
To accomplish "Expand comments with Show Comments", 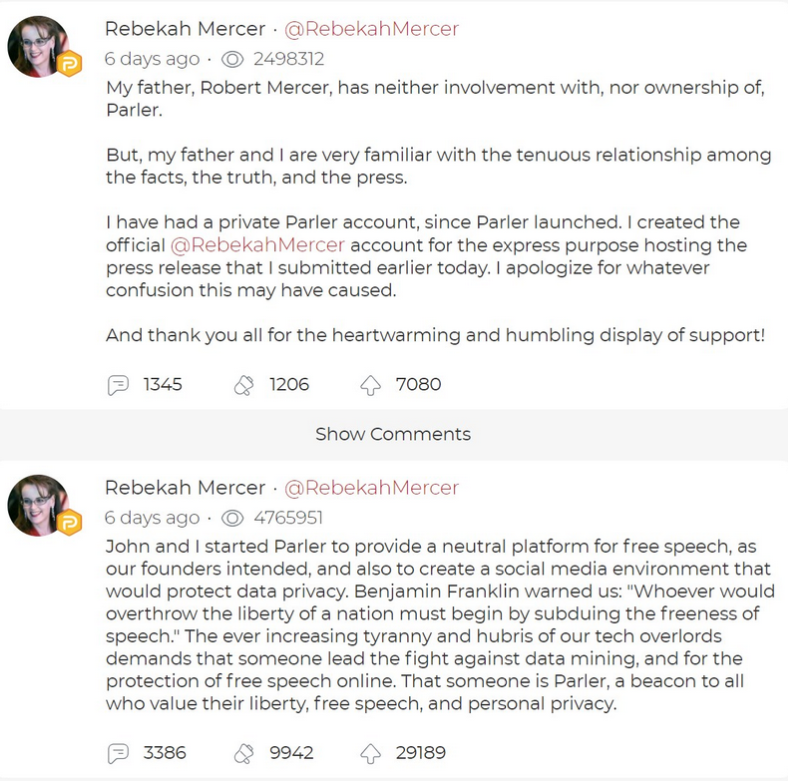I will point(393,434).
